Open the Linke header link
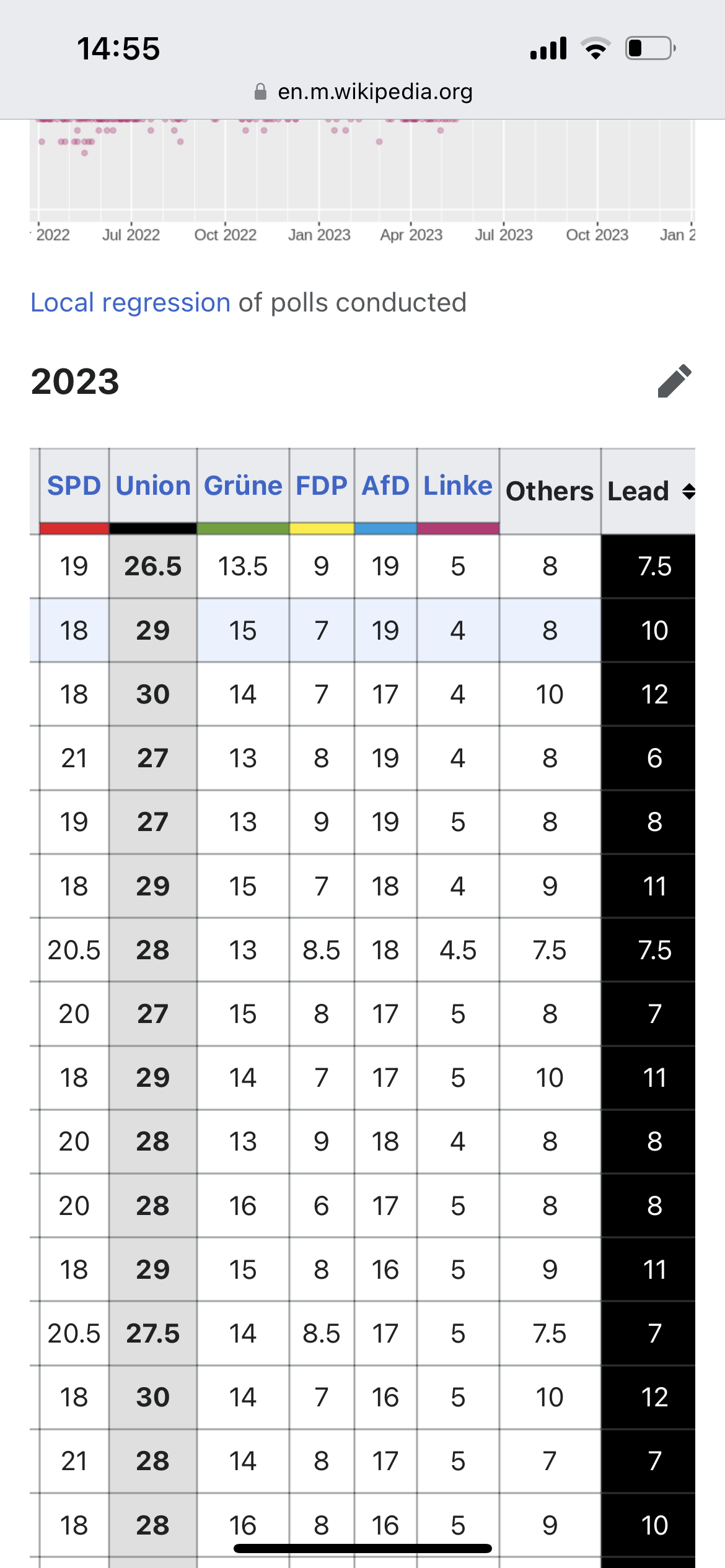Viewport: 725px width, 1568px height. 458,486
